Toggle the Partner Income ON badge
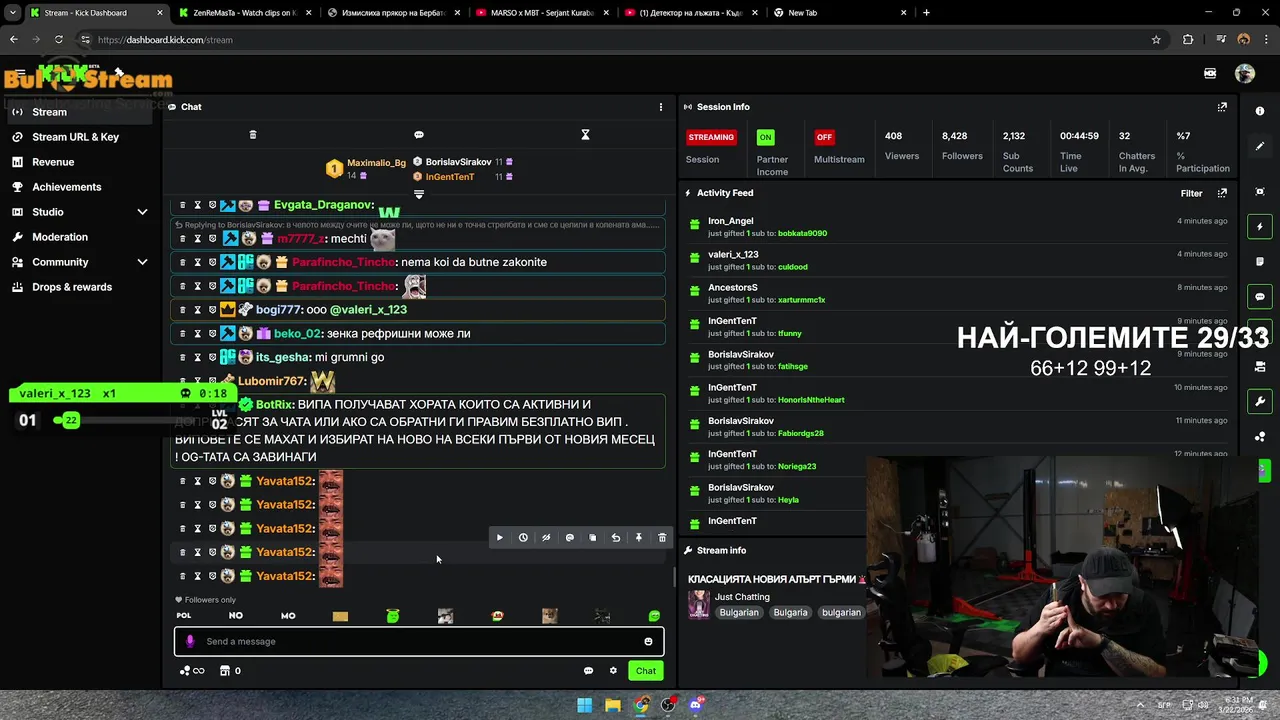Screen dimensions: 1280x720 coord(765,137)
